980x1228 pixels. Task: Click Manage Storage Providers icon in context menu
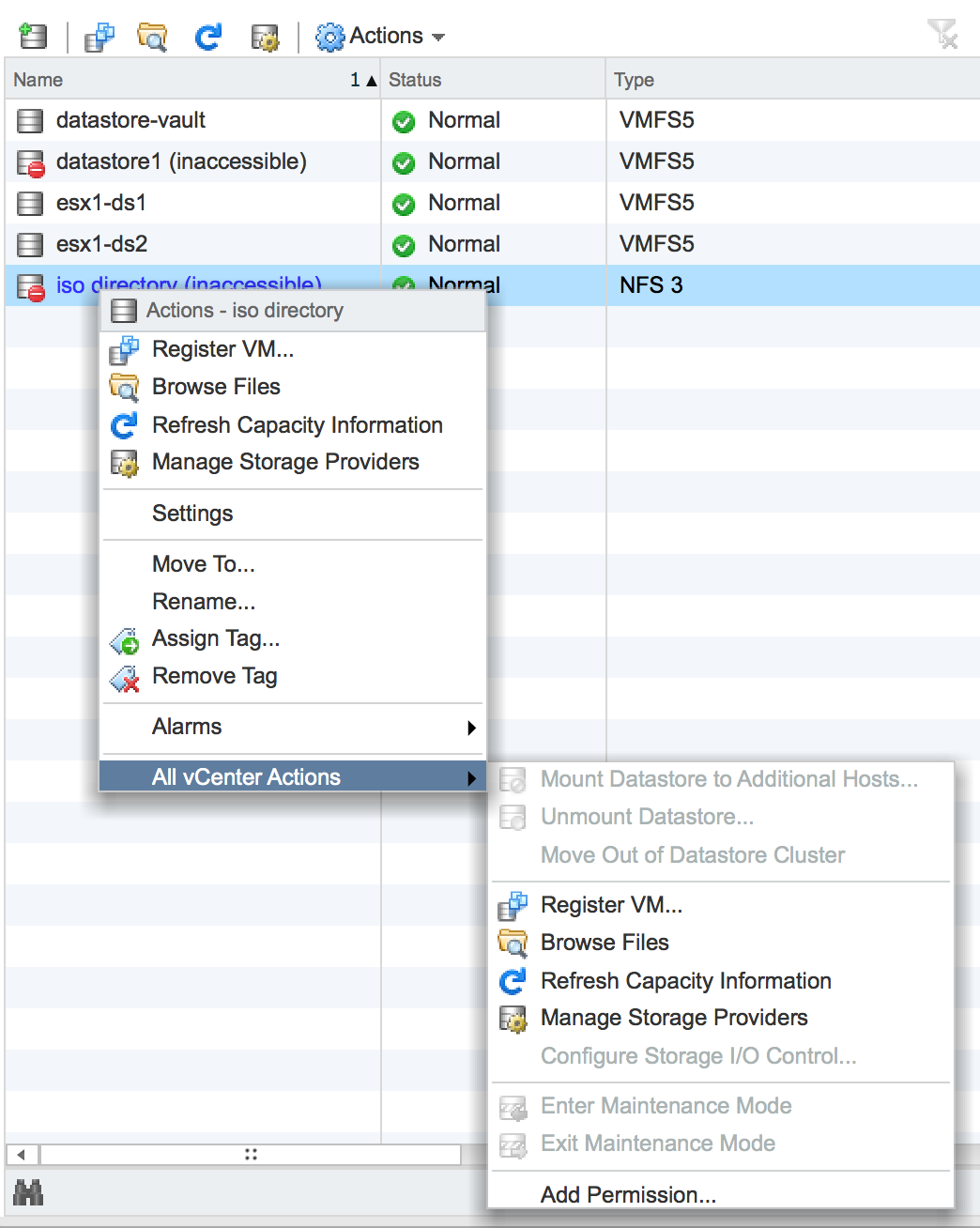(124, 464)
